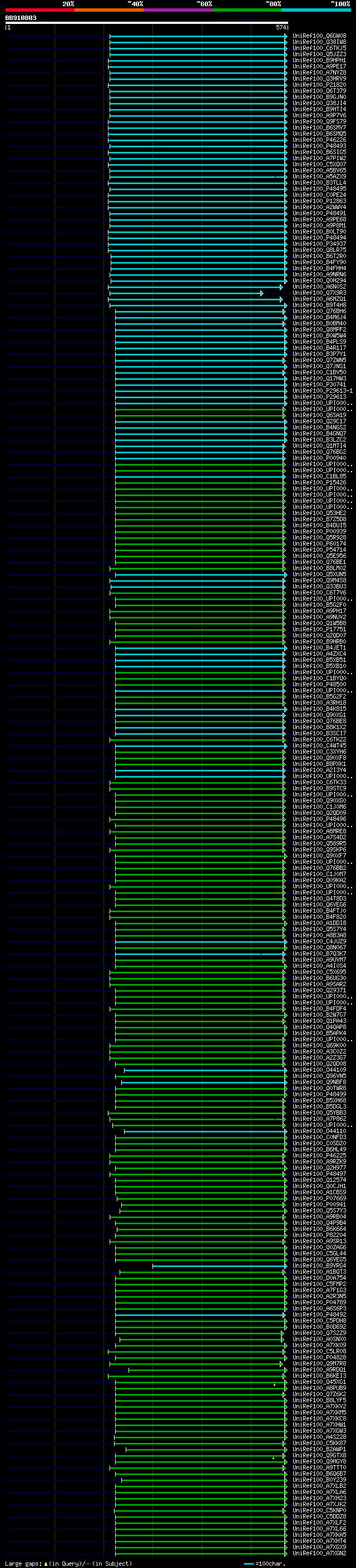
Task: Select hit label UniRef100_Q7X9R3
Action: (319, 293)
